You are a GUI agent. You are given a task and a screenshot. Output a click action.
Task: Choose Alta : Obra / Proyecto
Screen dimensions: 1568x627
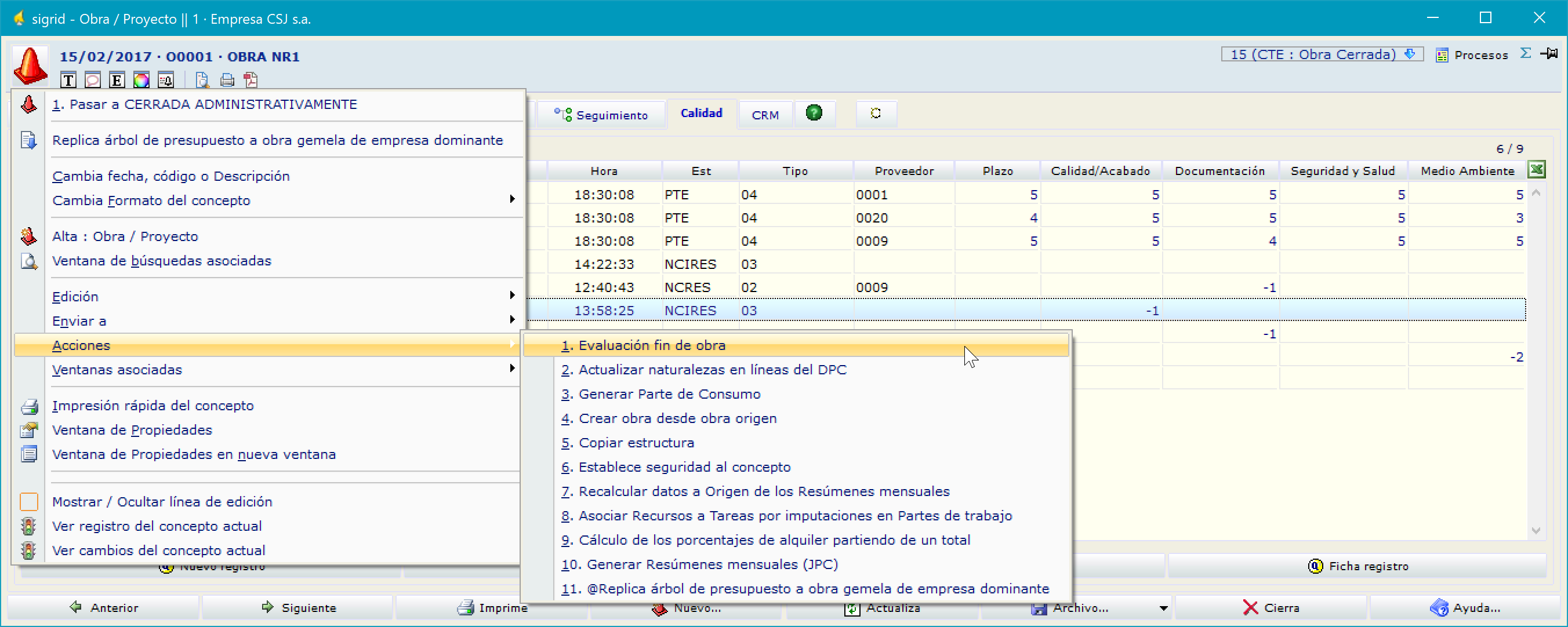coord(268,236)
